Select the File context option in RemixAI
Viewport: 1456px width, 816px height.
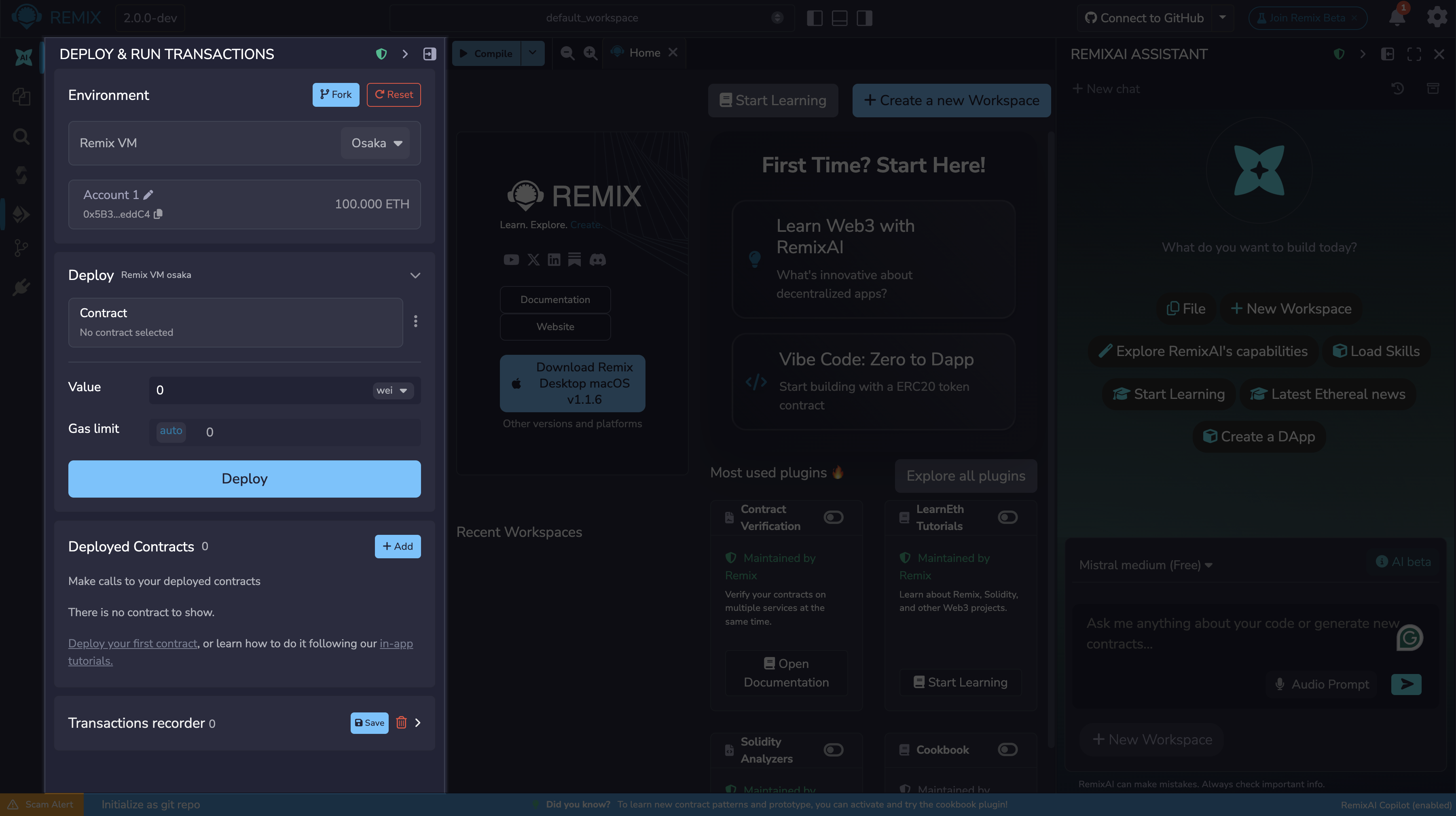coord(1186,309)
